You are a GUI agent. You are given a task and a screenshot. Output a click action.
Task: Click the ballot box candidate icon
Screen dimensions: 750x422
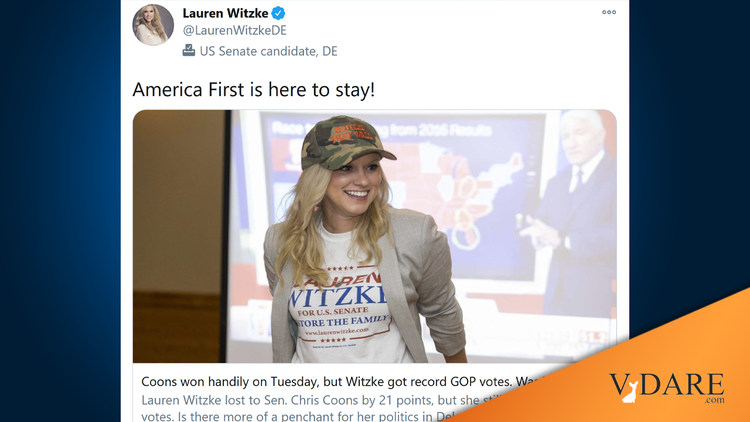click(x=188, y=50)
